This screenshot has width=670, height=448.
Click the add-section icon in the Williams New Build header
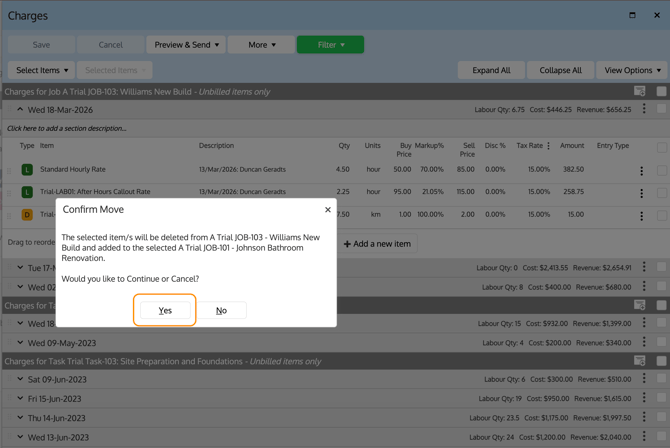[640, 92]
